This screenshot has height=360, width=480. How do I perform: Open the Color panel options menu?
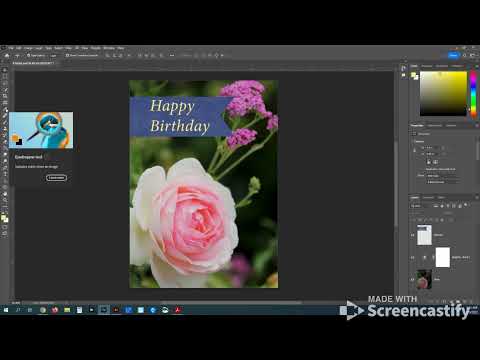click(x=476, y=66)
